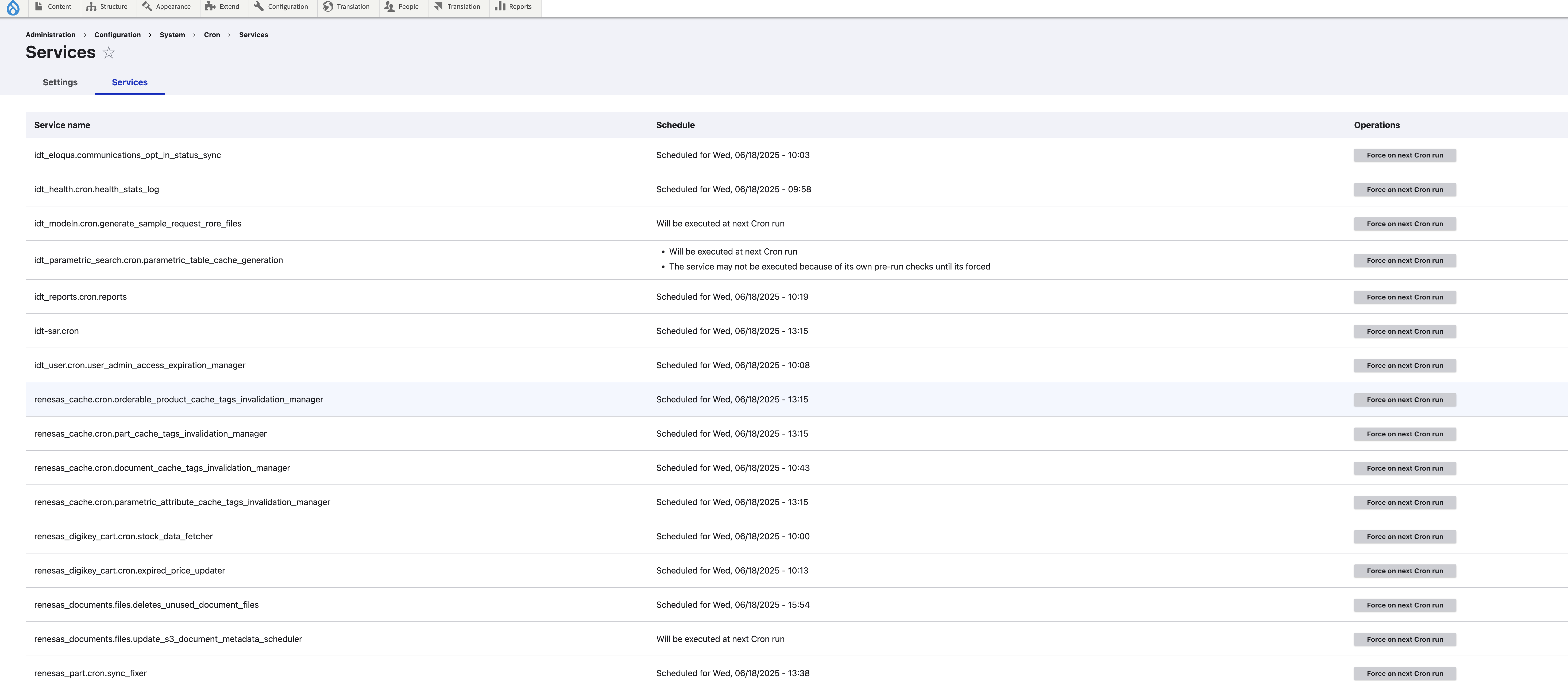1568x681 pixels.
Task: Select the Services tab
Action: tap(129, 82)
